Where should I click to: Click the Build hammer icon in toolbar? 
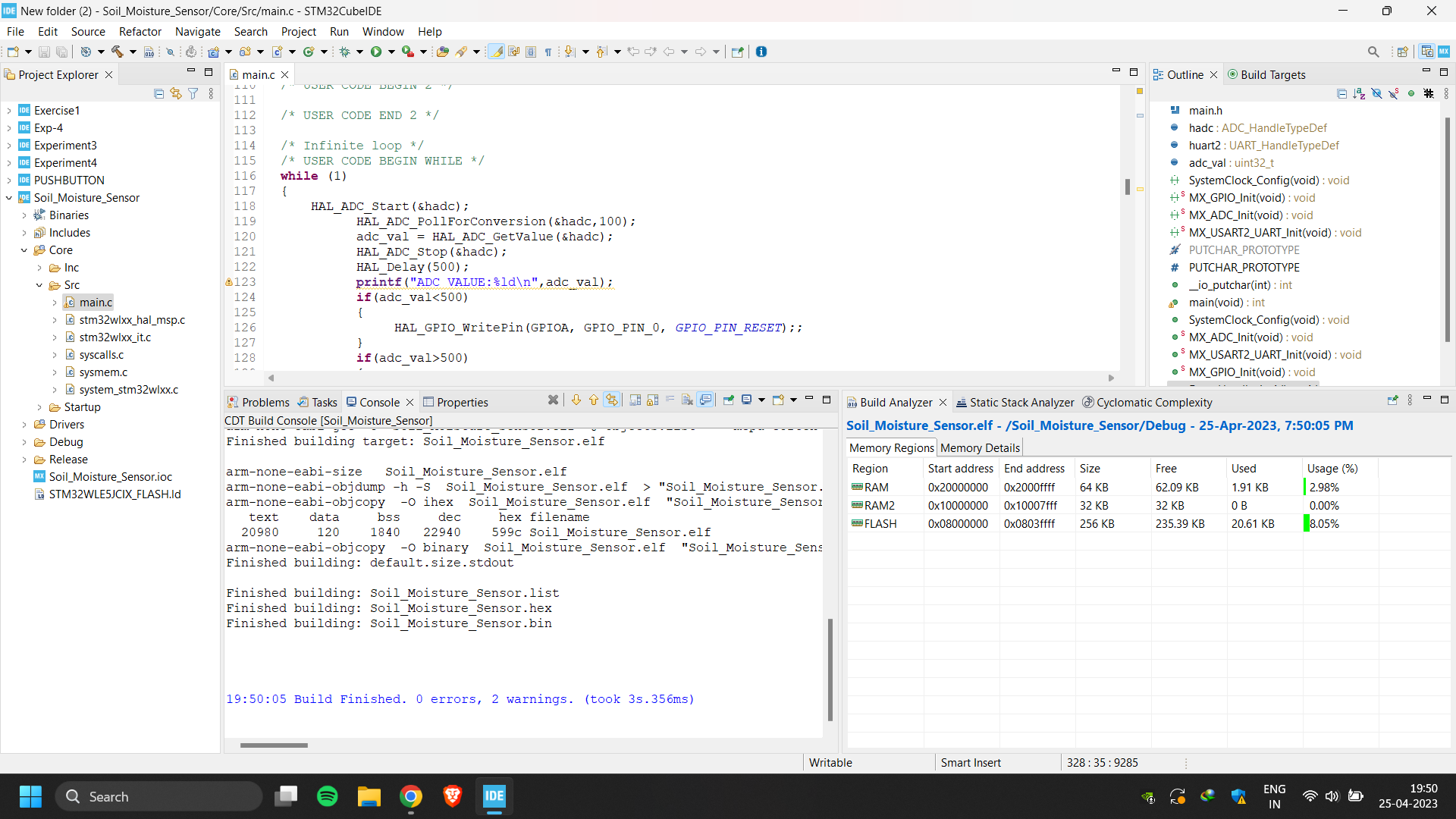118,52
